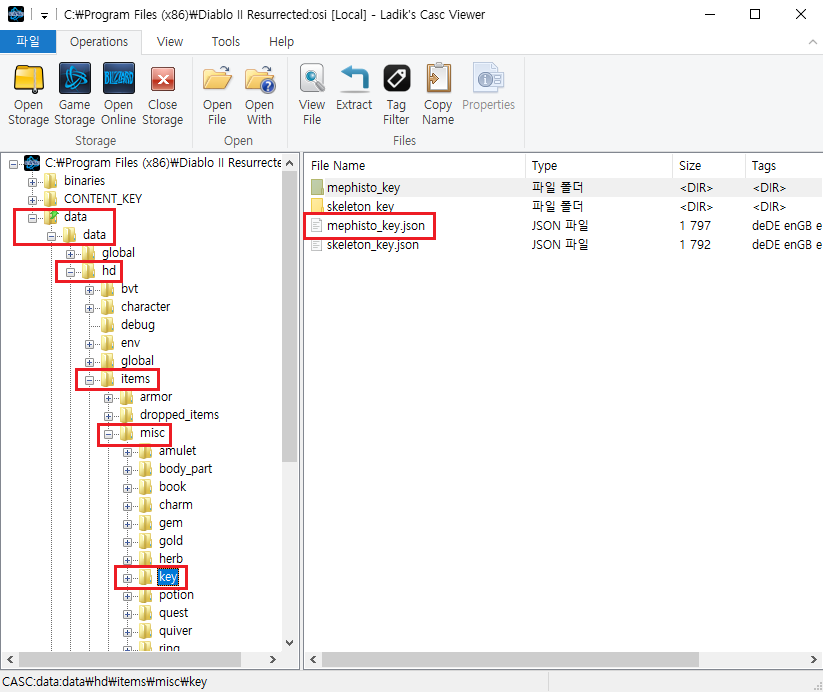Maximize the Casc Viewer window
823x692 pixels.
(x=755, y=14)
